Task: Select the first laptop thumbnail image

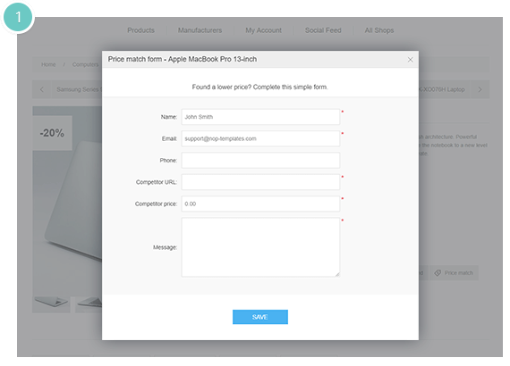Action: [51, 304]
